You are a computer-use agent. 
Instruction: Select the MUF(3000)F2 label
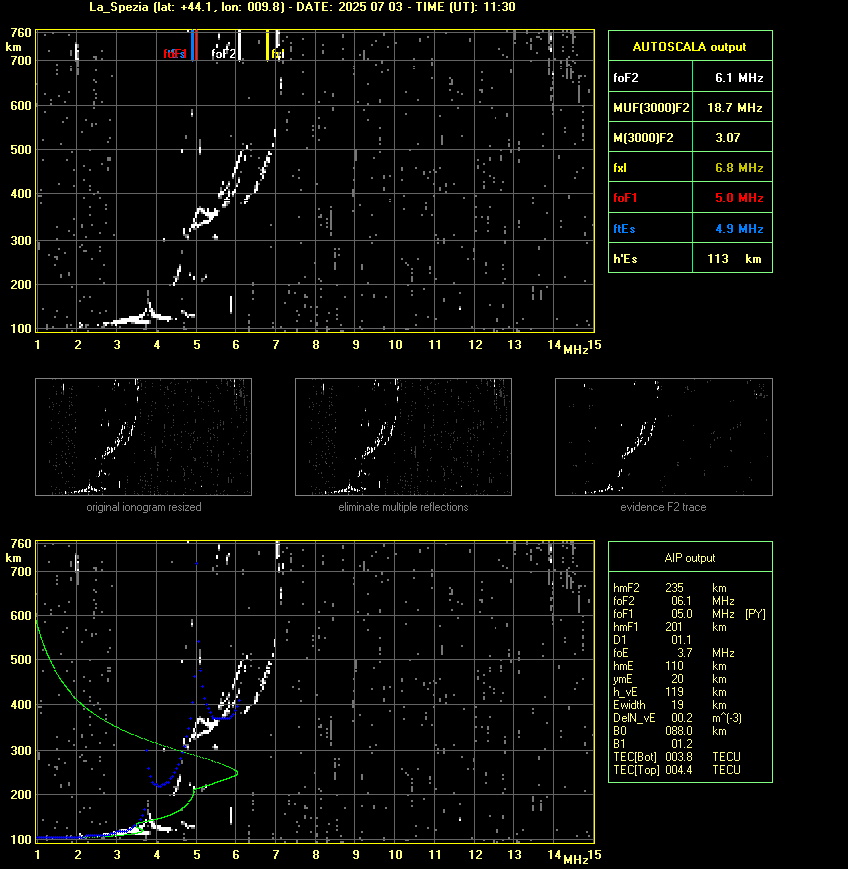click(651, 108)
